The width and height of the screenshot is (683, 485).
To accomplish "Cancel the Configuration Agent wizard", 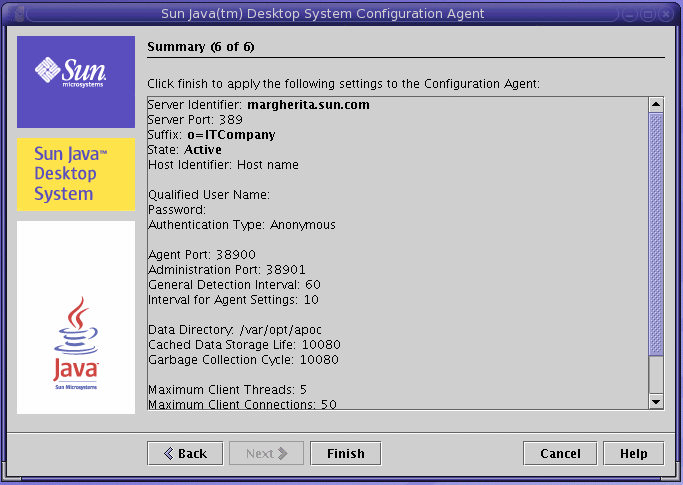I will point(560,454).
